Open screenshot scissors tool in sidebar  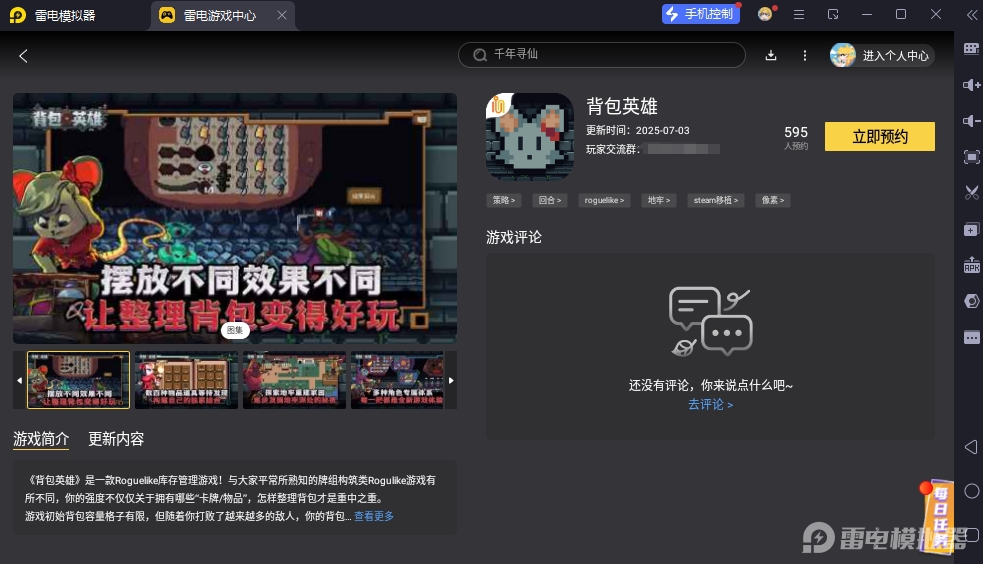click(971, 192)
